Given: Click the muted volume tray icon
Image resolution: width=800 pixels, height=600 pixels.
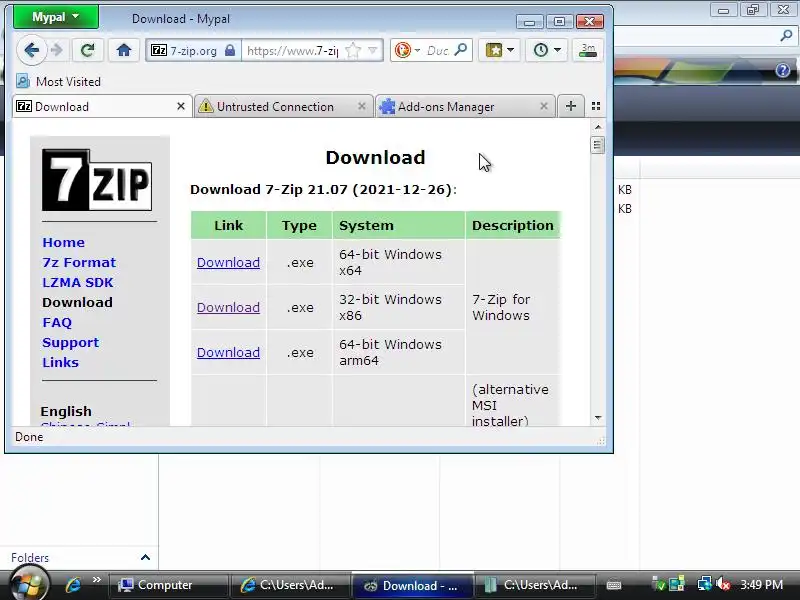Looking at the screenshot, I should tap(723, 584).
